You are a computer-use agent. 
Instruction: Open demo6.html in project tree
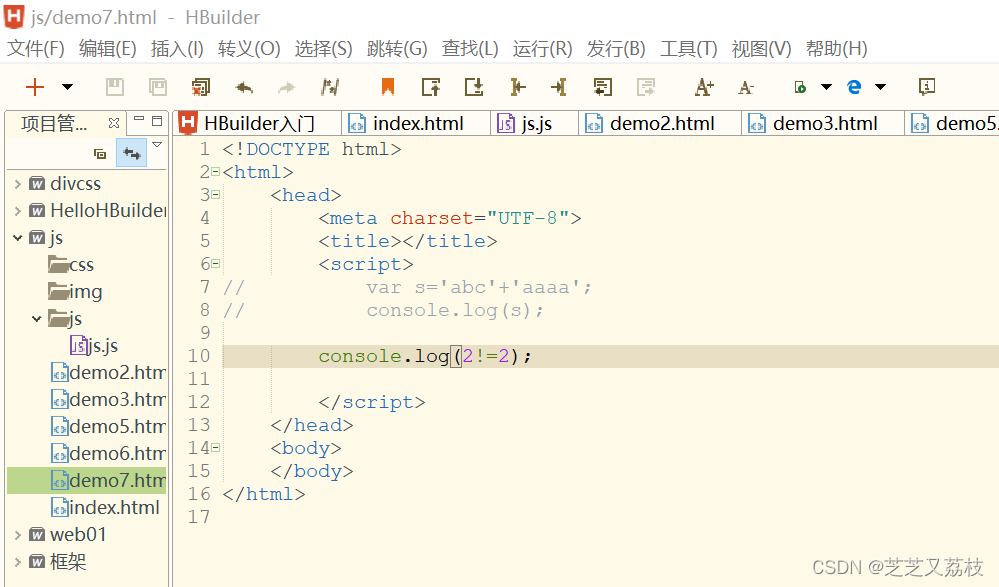(x=108, y=453)
